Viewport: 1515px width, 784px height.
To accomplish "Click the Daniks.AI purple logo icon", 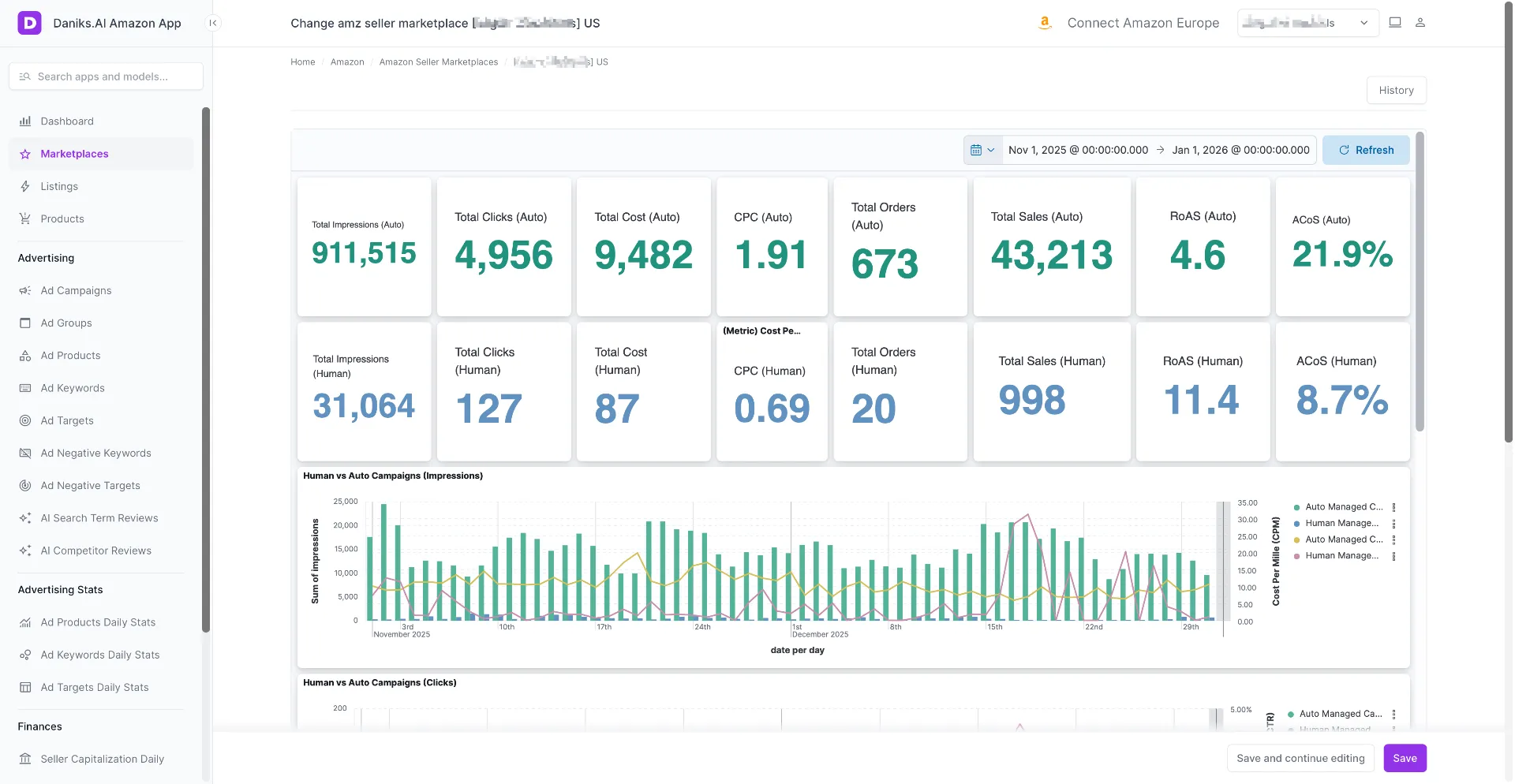I will coord(29,23).
